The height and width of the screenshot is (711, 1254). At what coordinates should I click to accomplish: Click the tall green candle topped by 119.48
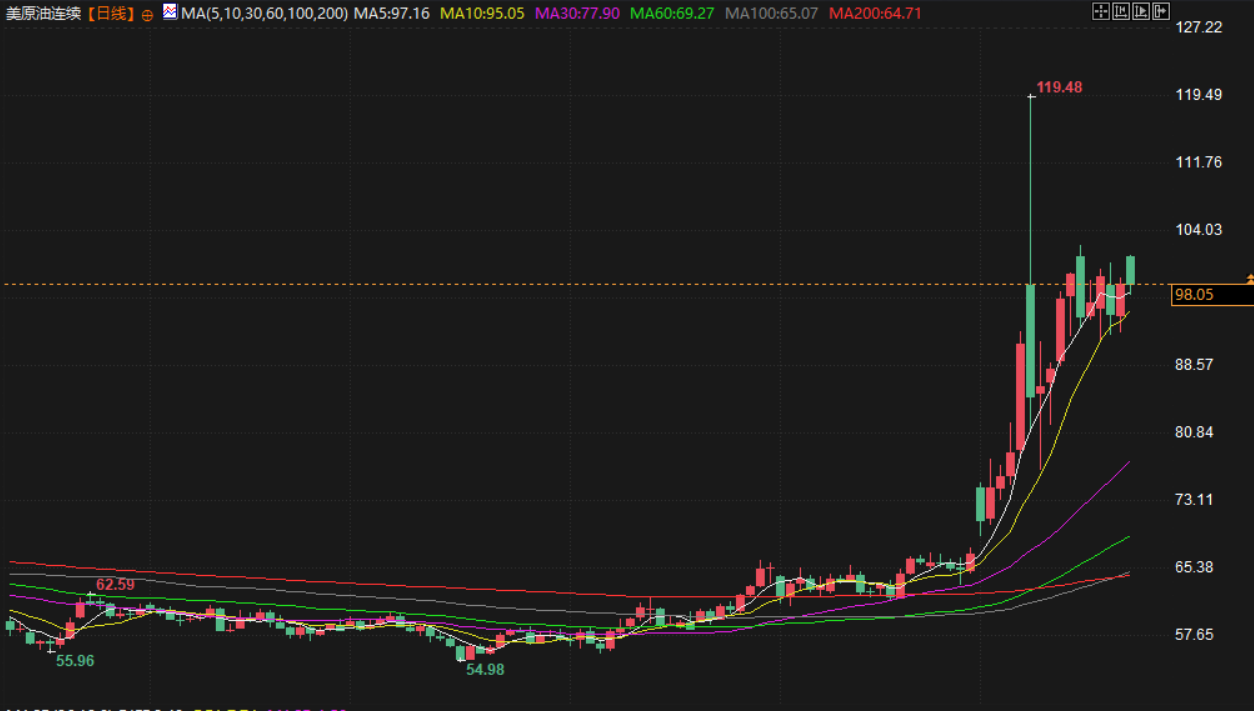1030,340
